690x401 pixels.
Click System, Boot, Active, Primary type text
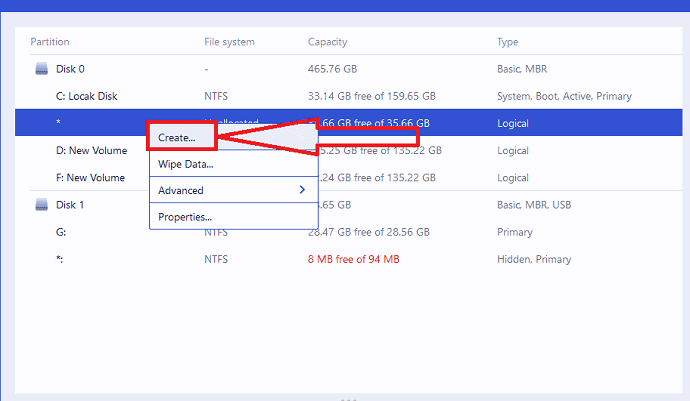[x=564, y=96]
